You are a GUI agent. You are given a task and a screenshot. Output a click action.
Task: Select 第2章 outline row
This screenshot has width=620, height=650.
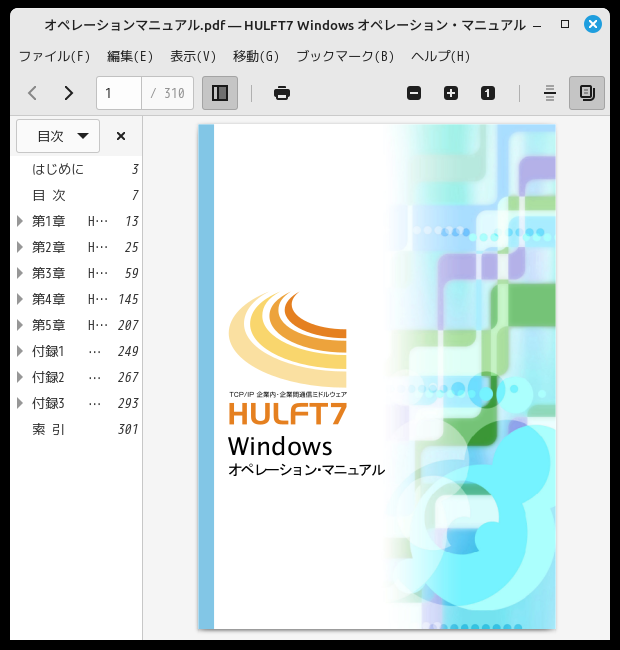[x=77, y=247]
